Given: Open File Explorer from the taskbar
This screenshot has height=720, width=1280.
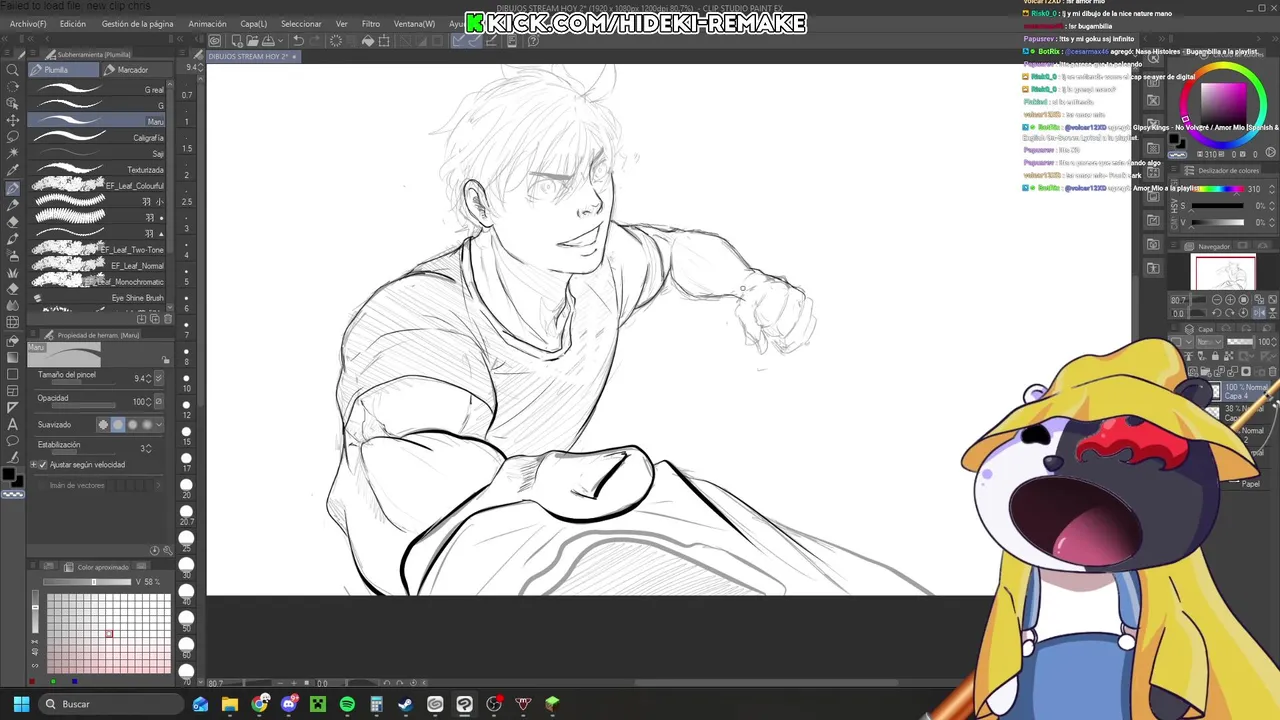Looking at the screenshot, I should pos(230,704).
